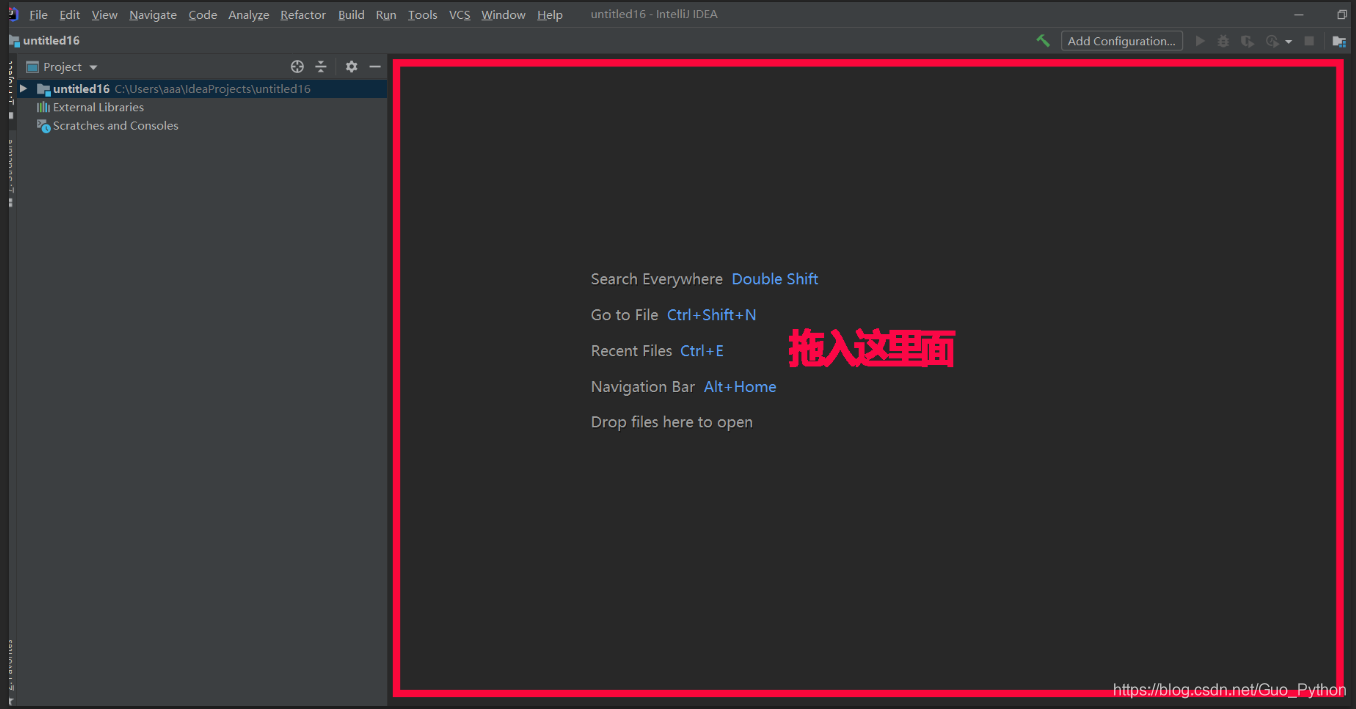This screenshot has width=1356, height=709.
Task: Select Scratches and Consoles tree row
Action: click(202, 126)
